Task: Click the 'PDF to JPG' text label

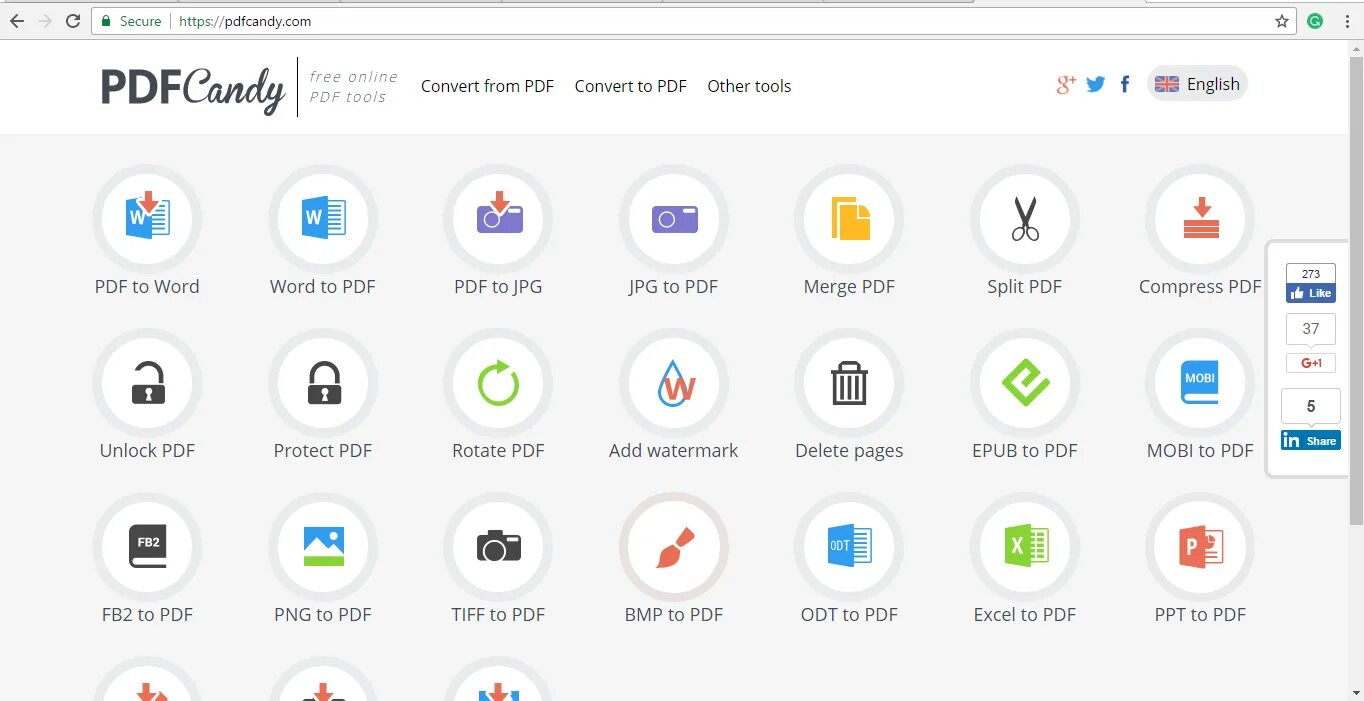Action: 498,287
